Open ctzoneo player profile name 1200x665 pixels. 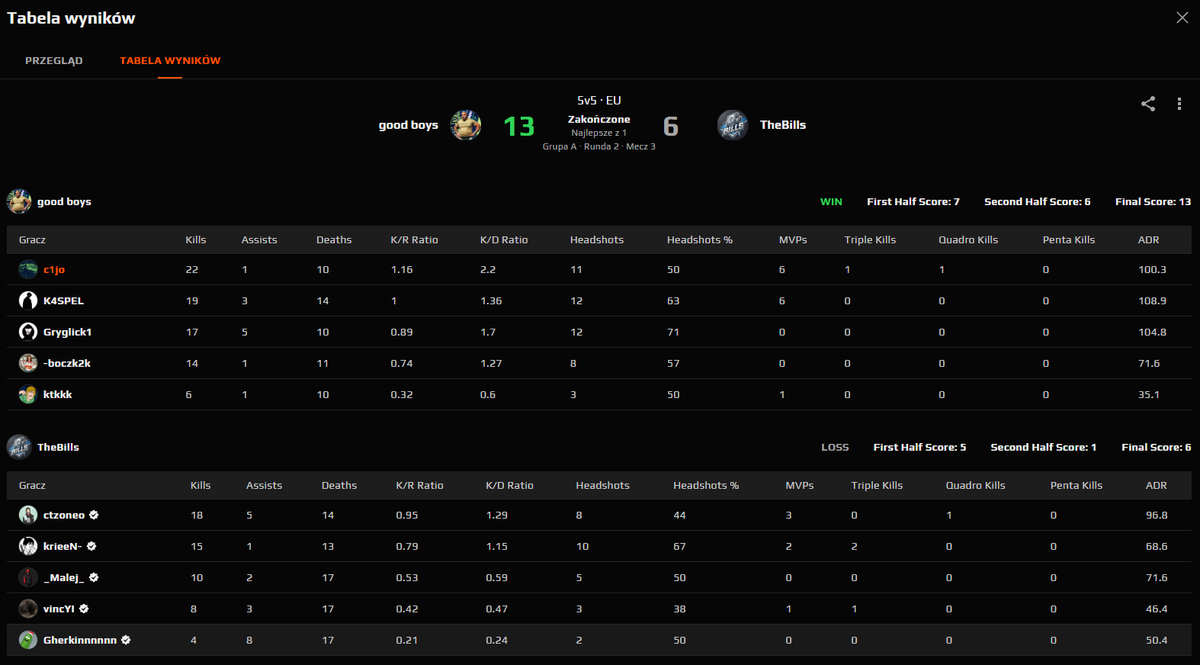pyautogui.click(x=64, y=515)
